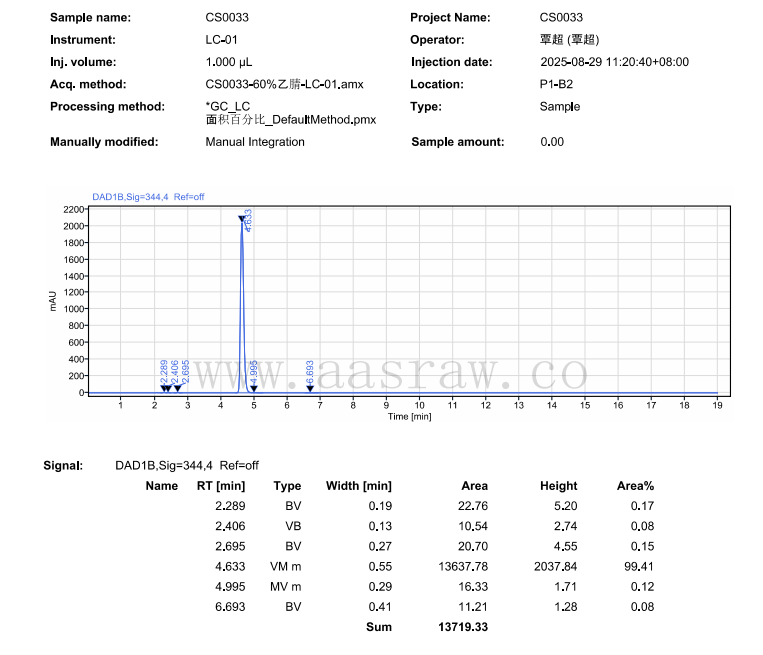Viewport: 763px width, 655px height.
Task: Click the Sum total 13719.33
Action: pos(461,627)
